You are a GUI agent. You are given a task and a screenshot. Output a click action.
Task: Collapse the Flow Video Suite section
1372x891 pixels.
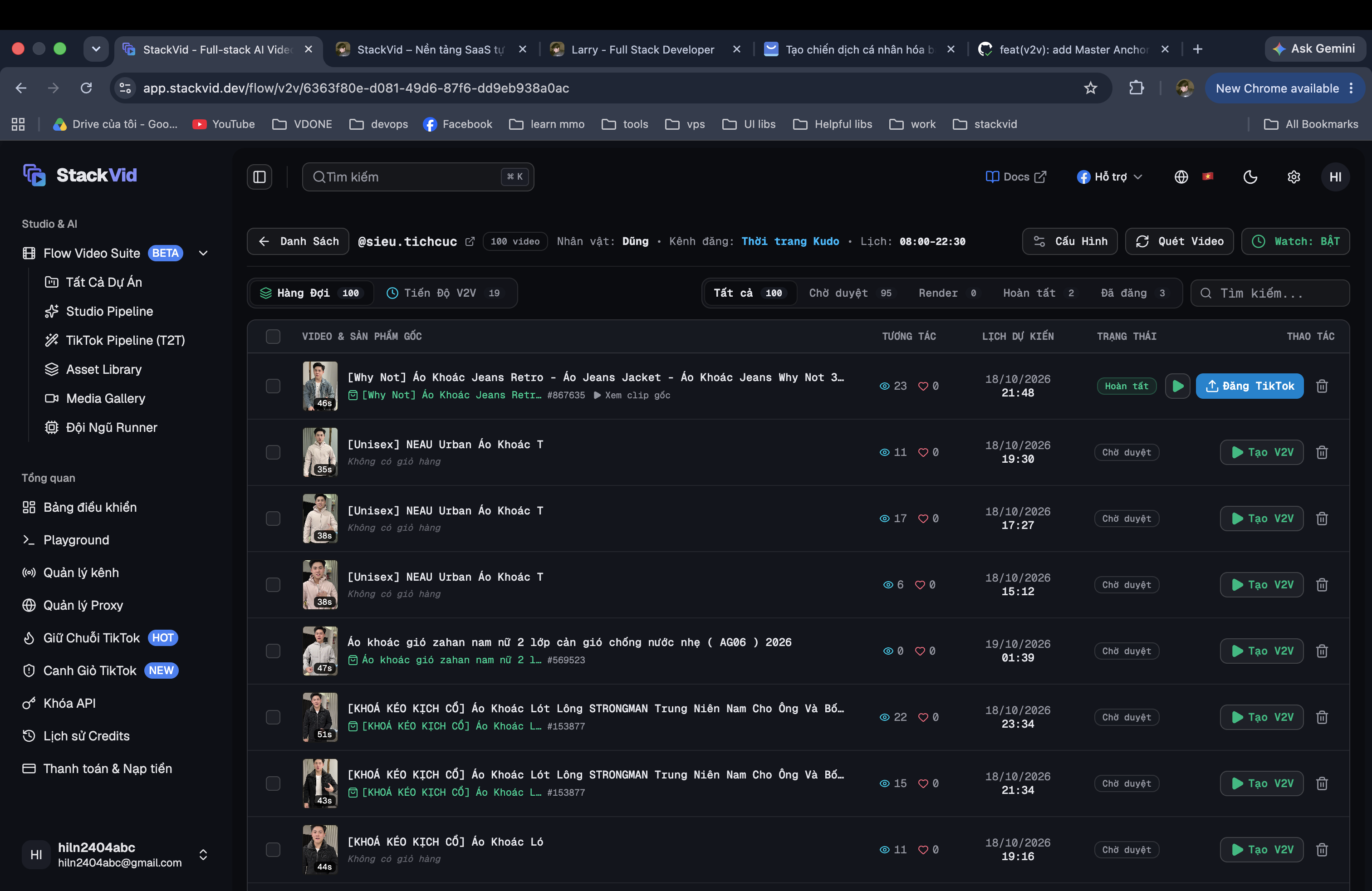point(203,254)
